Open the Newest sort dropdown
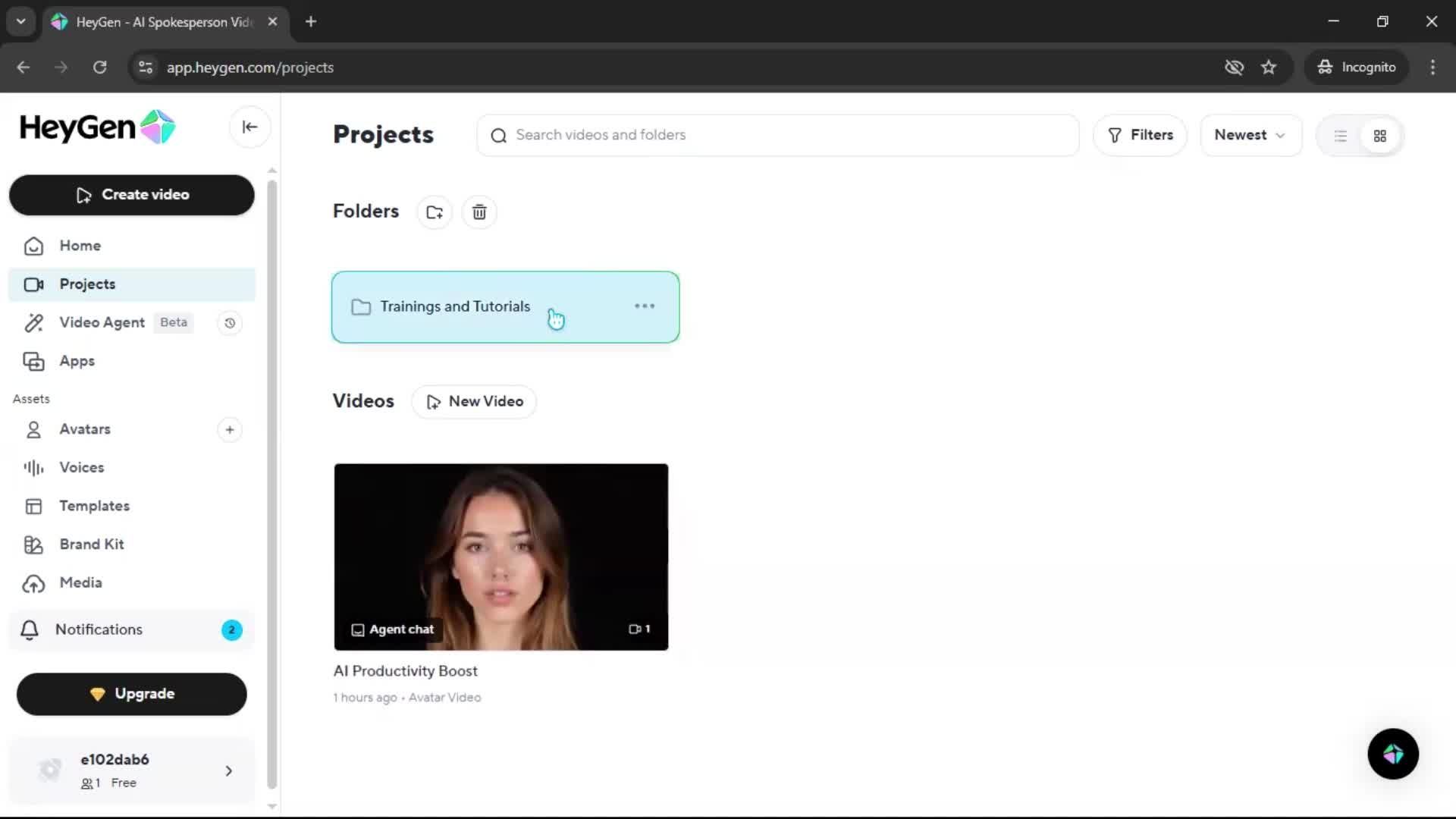 [1250, 135]
